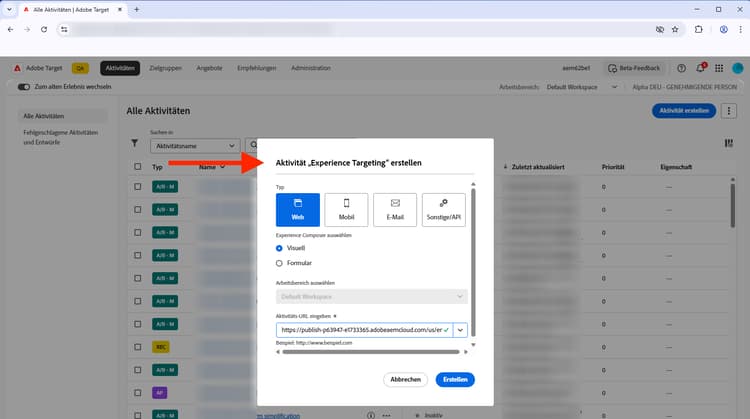Open the Administration tab
750x419 pixels.
pyautogui.click(x=311, y=68)
